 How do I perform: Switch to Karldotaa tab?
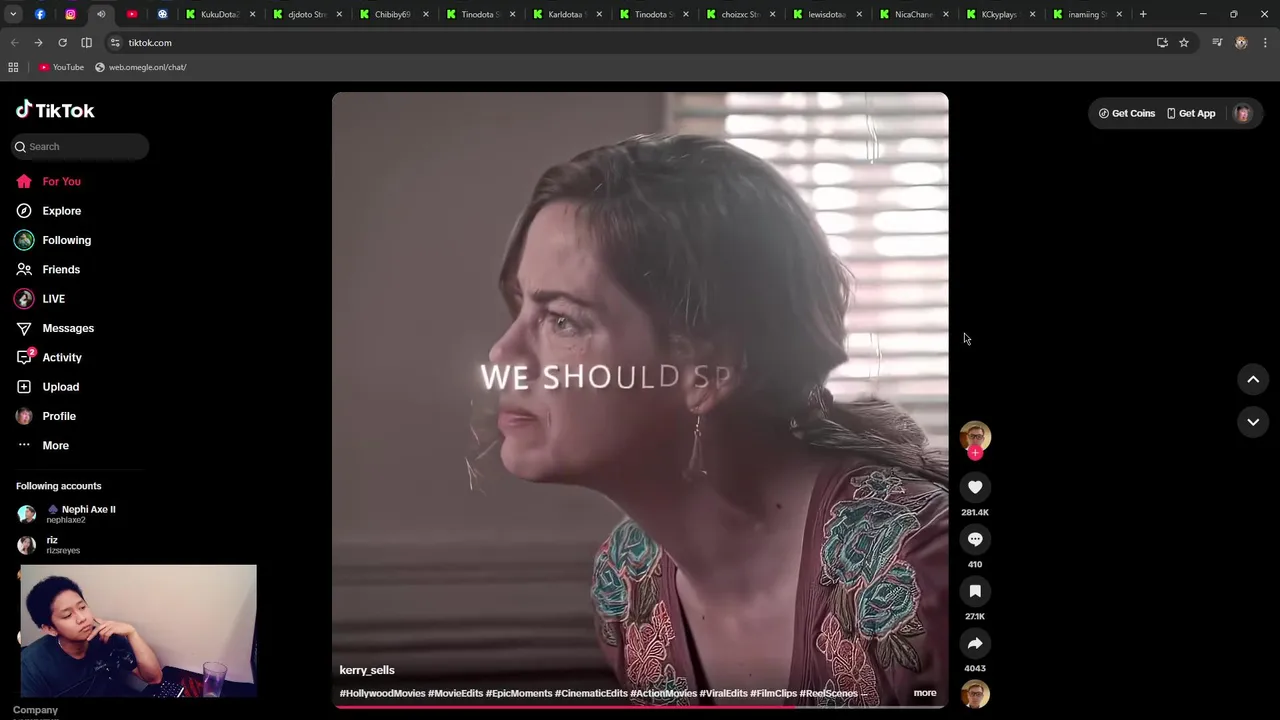(x=568, y=14)
